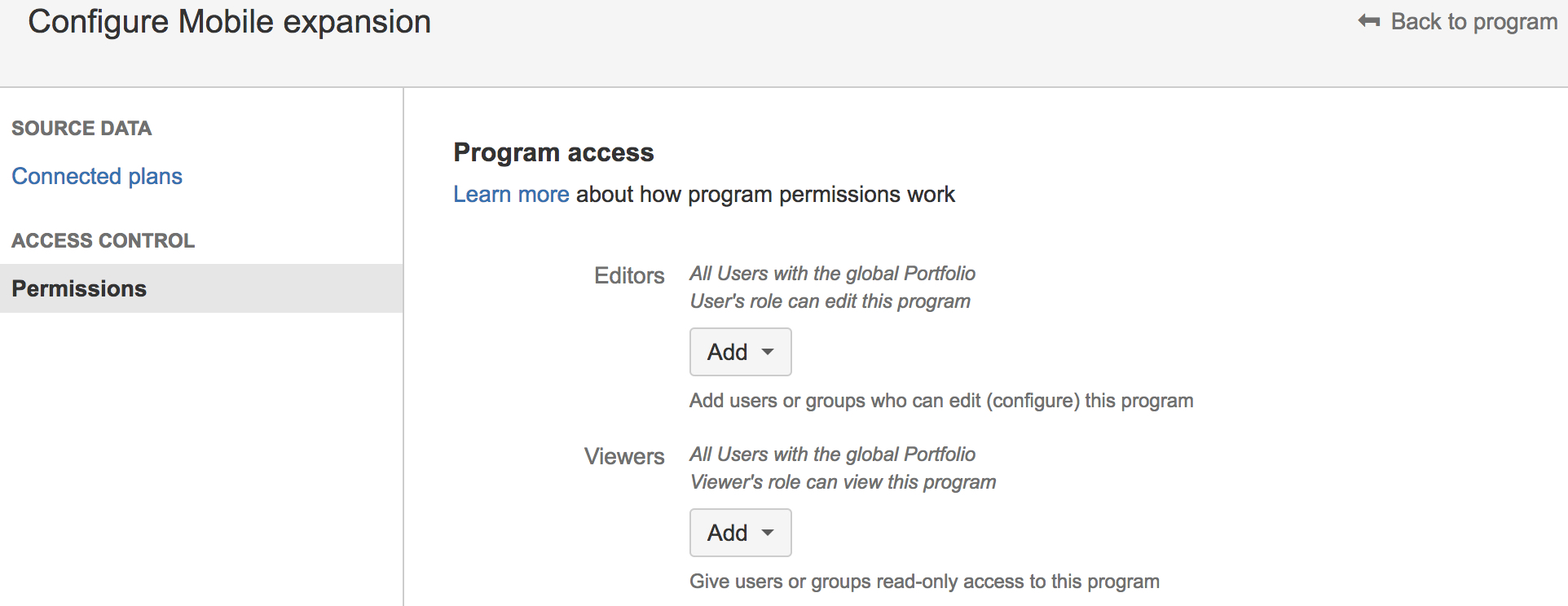Click the caret arrow in the Editors Add button
The width and height of the screenshot is (1568, 606).
[x=768, y=352]
